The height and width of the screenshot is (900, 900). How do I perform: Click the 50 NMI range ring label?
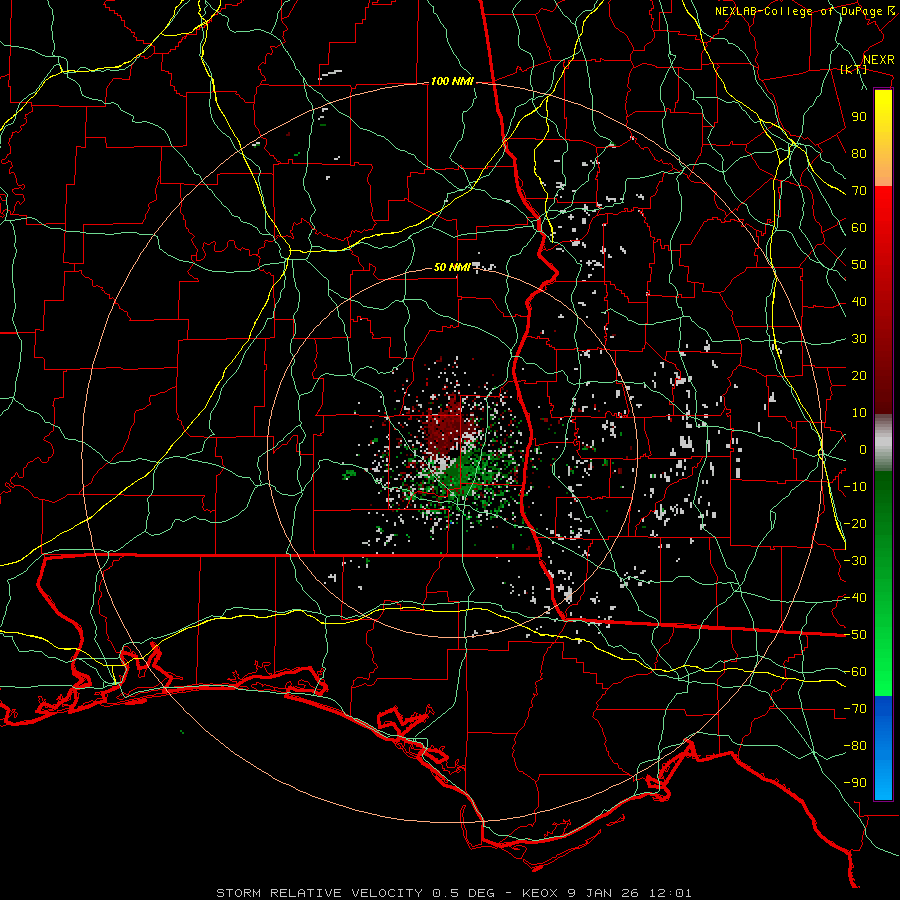(x=452, y=267)
